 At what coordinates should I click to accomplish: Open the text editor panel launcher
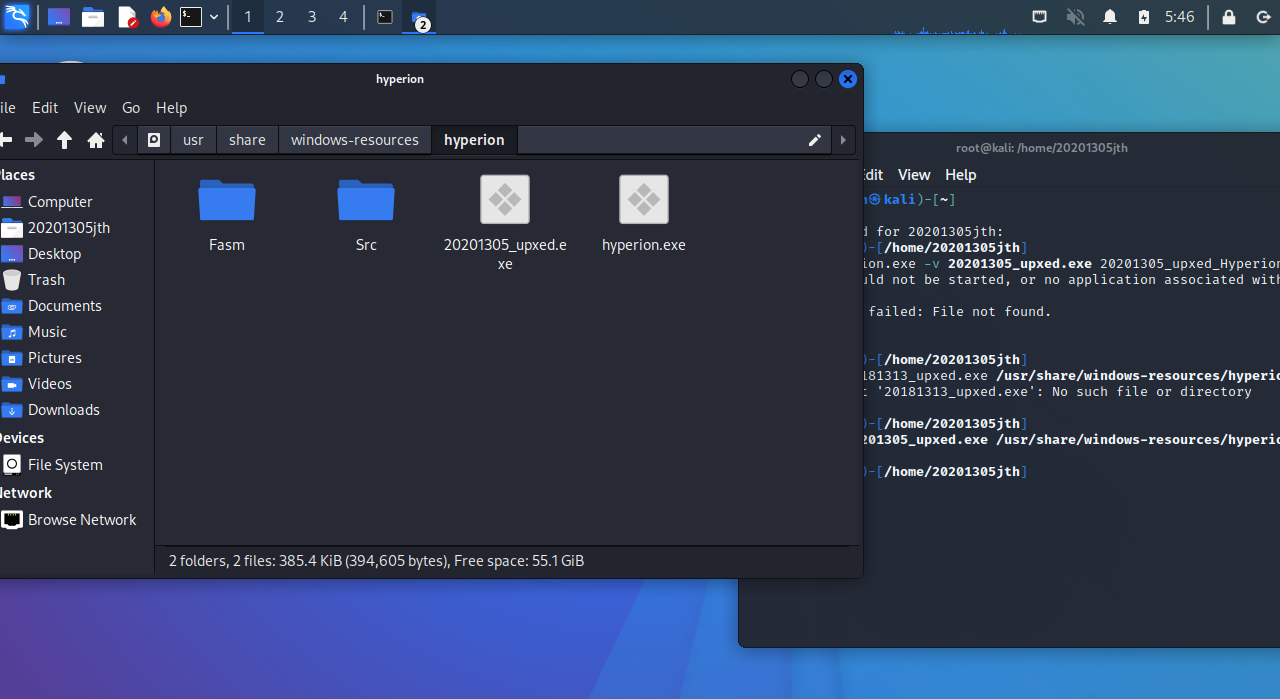[127, 17]
